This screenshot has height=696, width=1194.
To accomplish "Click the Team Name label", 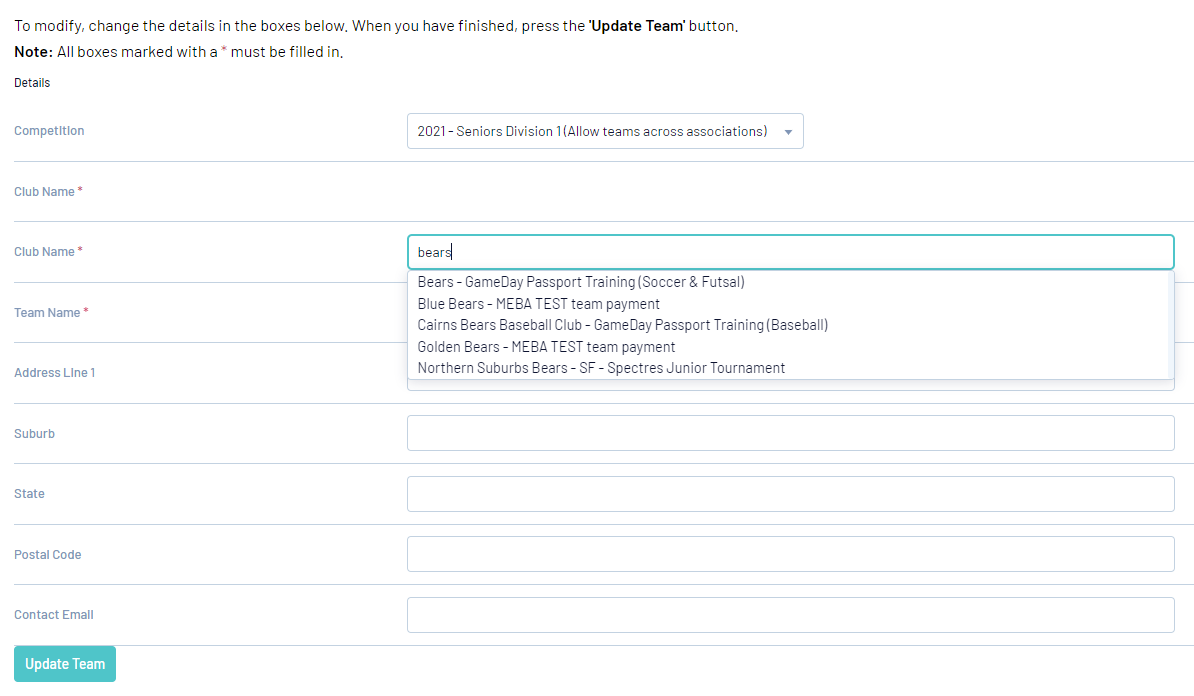I will pos(47,313).
